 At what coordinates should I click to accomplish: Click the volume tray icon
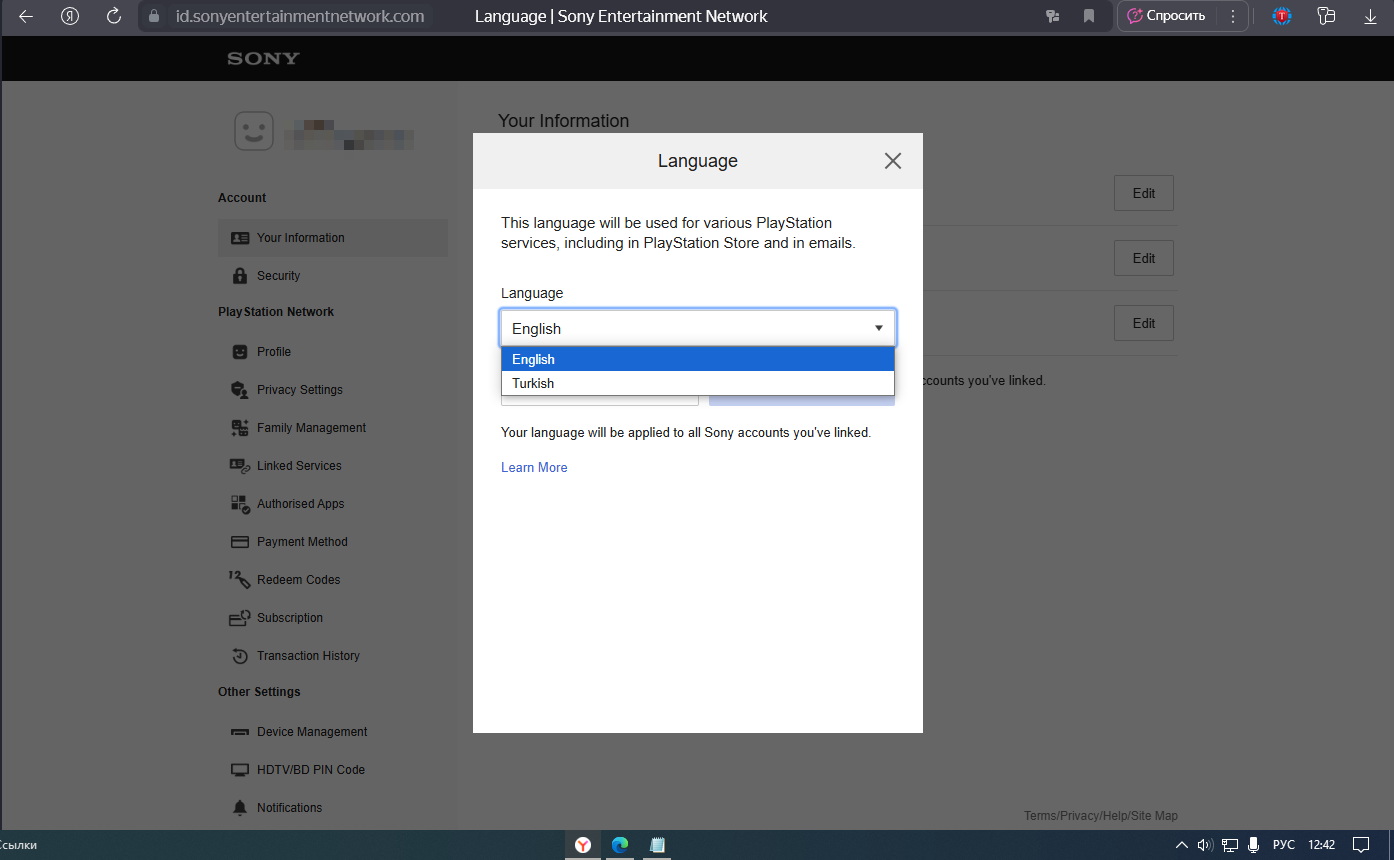(x=1205, y=845)
